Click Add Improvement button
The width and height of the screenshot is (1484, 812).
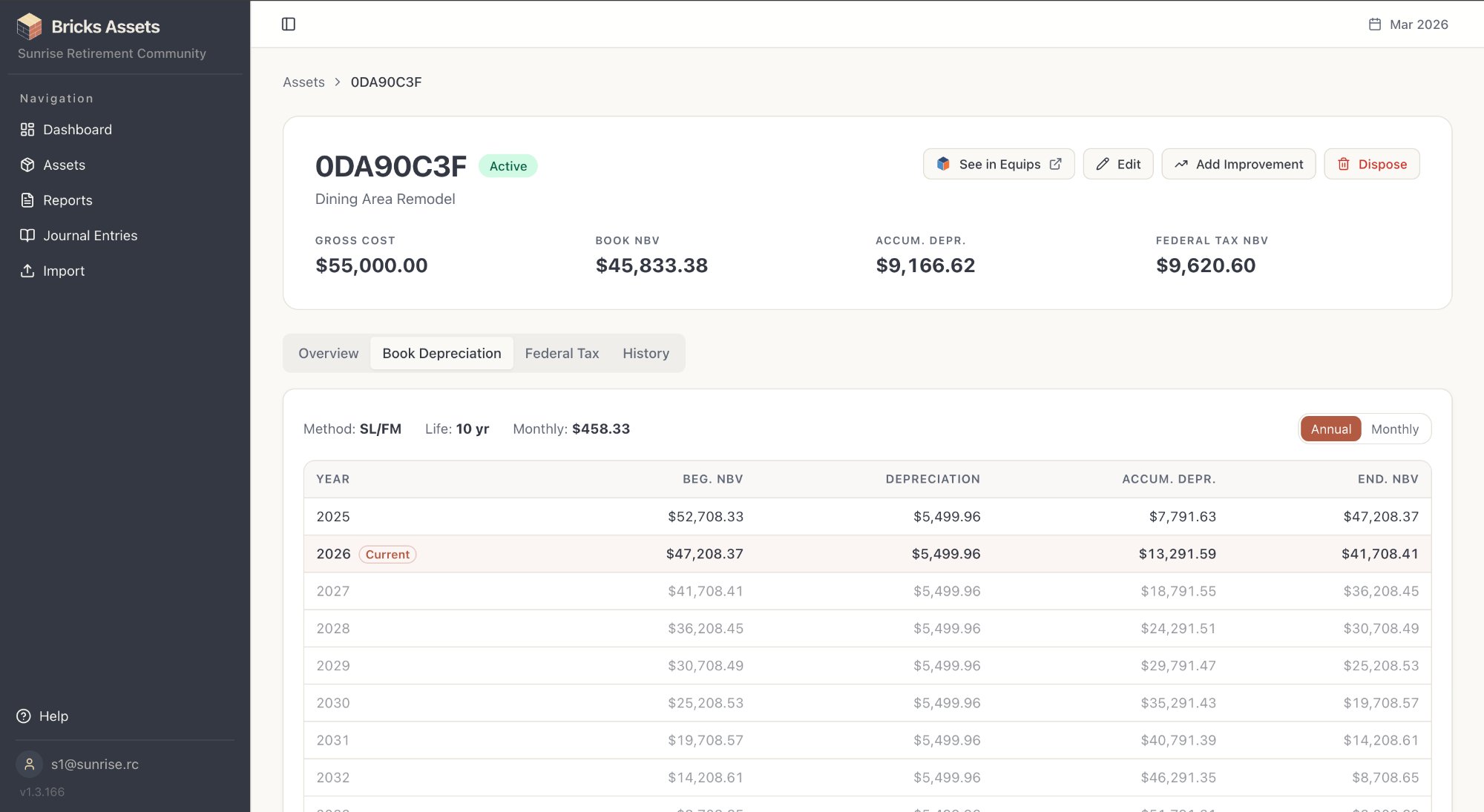(x=1238, y=165)
